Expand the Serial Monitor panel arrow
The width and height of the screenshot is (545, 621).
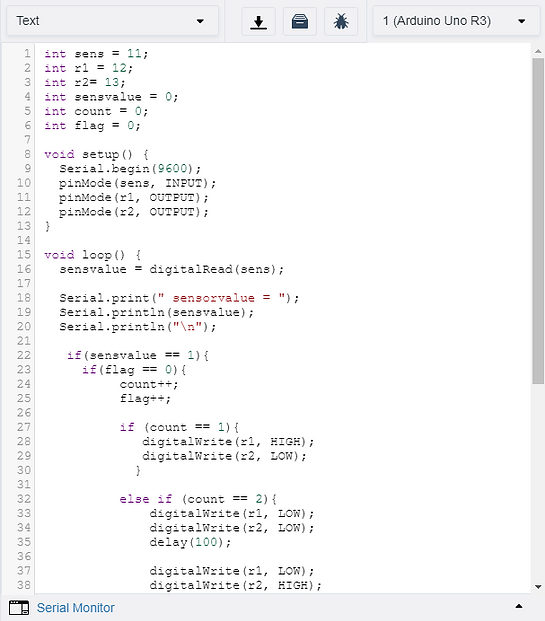(518, 606)
